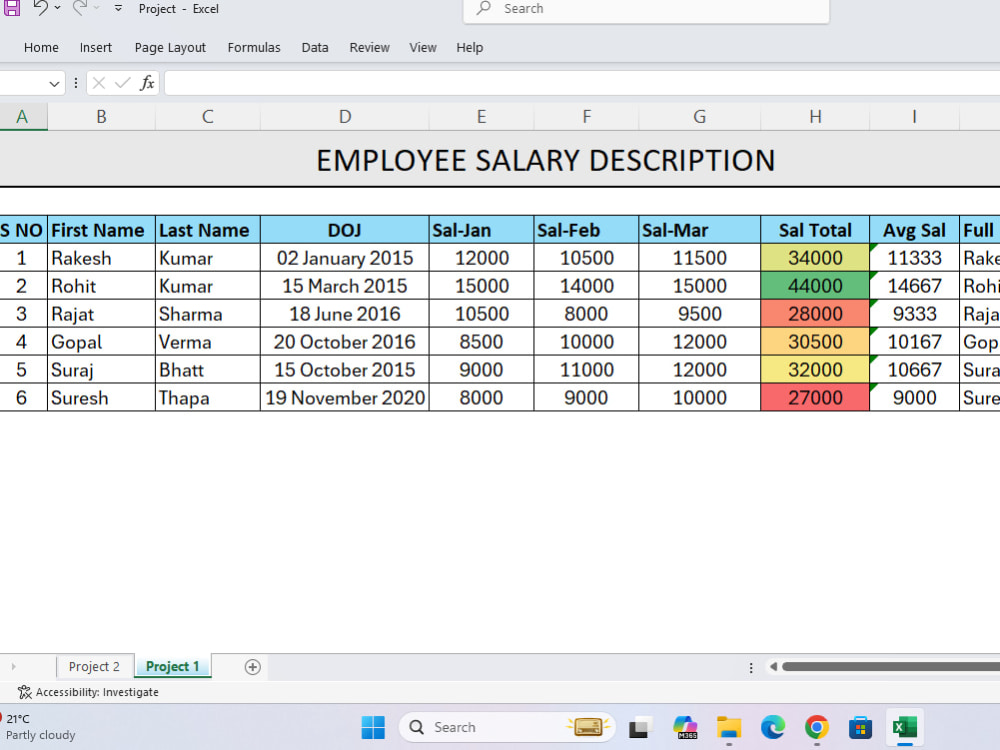Image resolution: width=1000 pixels, height=750 pixels.
Task: Open the Review ribbon tab
Action: (x=369, y=47)
